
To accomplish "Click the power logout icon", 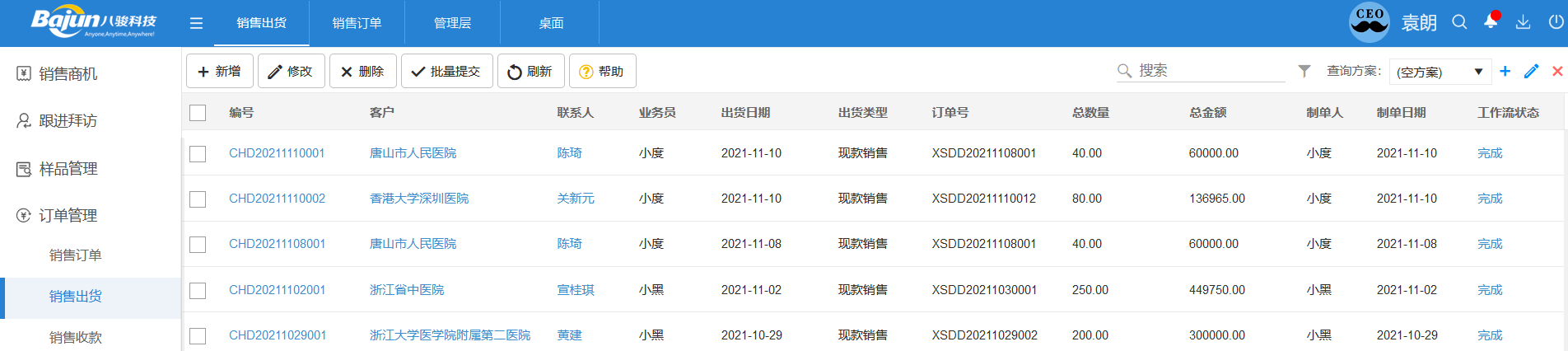I will tap(1556, 22).
